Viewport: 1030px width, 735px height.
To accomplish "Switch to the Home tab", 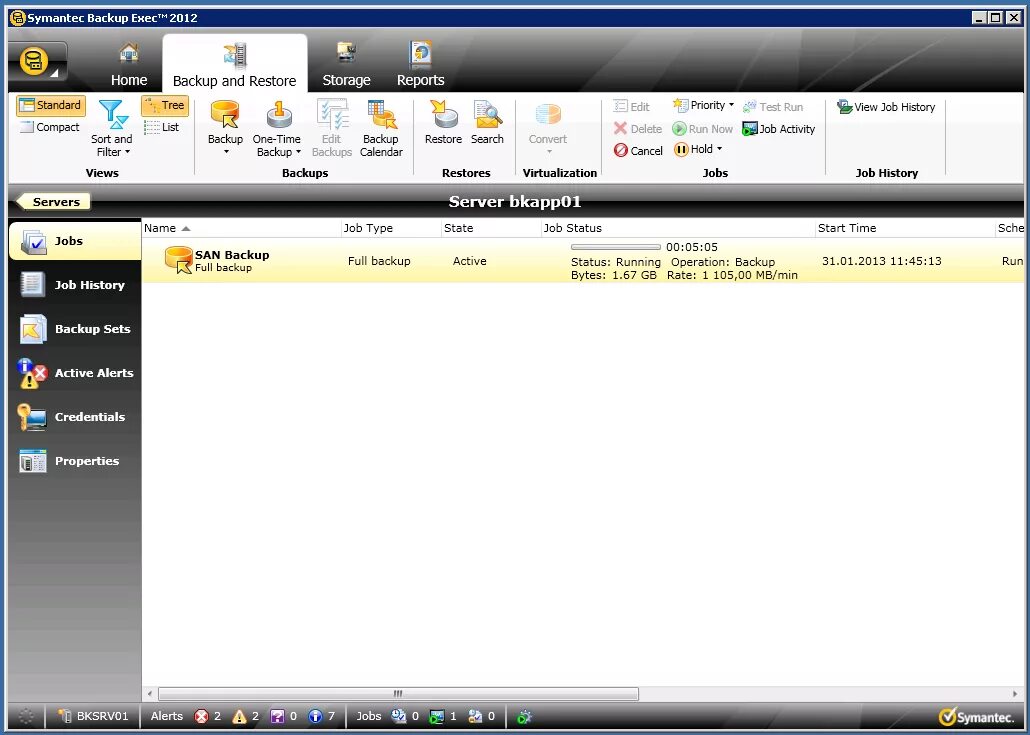I will (129, 66).
